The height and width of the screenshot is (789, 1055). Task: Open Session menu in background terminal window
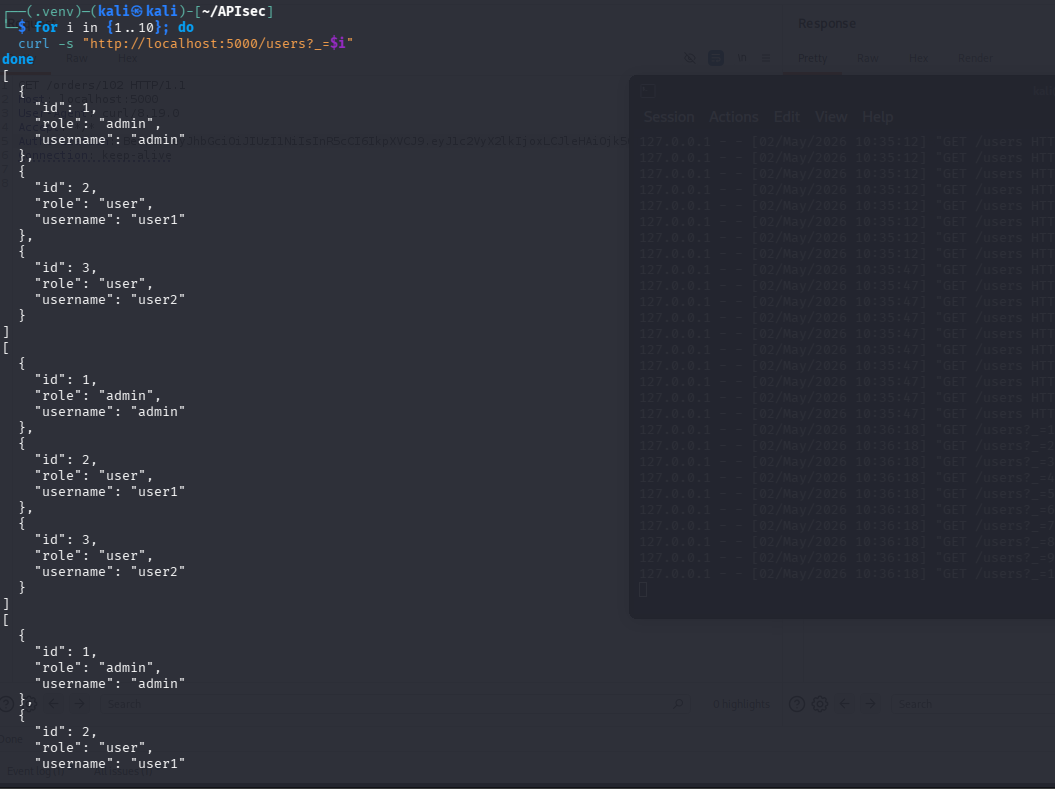click(x=669, y=117)
